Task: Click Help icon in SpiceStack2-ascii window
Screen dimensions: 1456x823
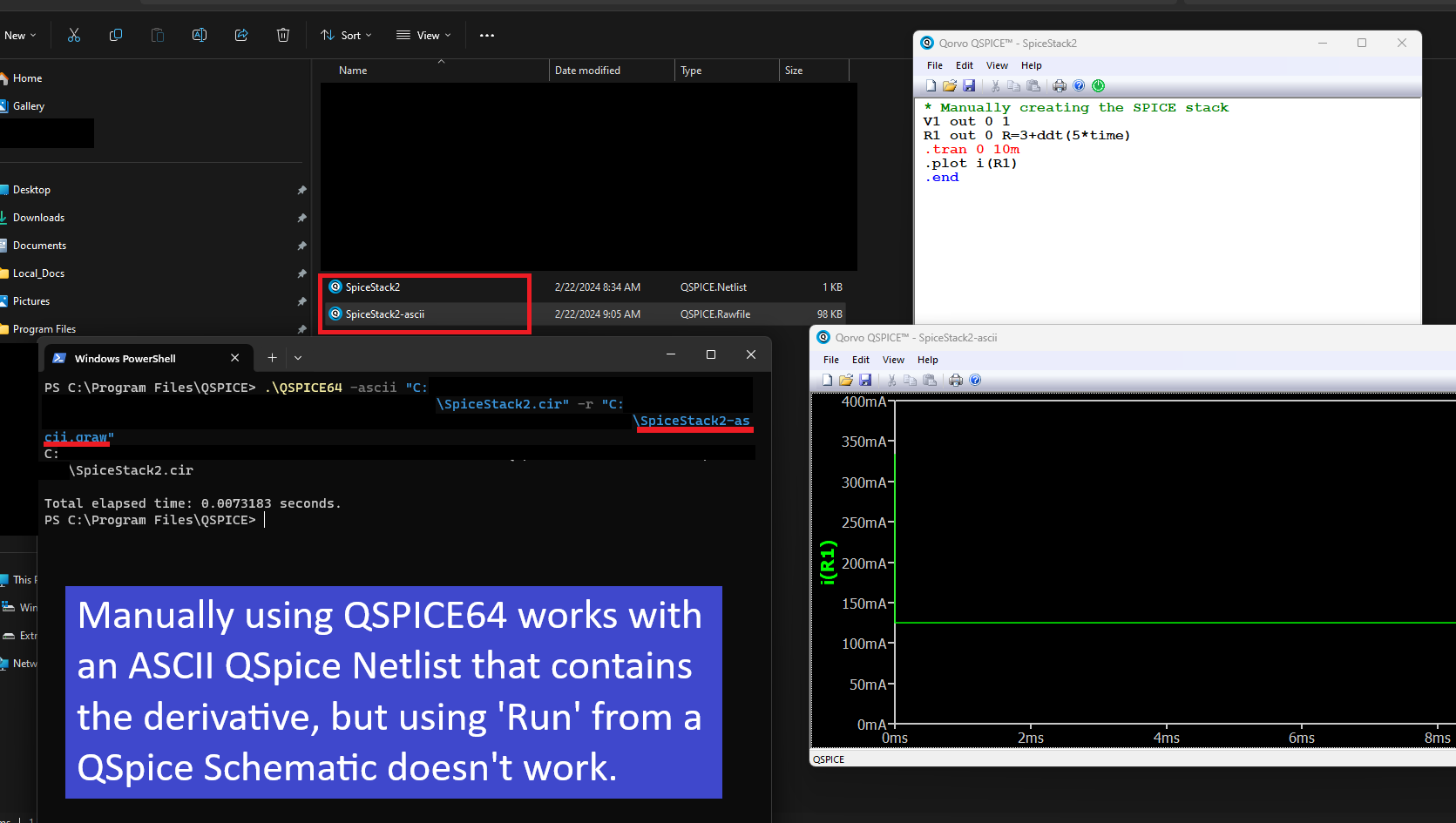Action: pyautogui.click(x=975, y=380)
